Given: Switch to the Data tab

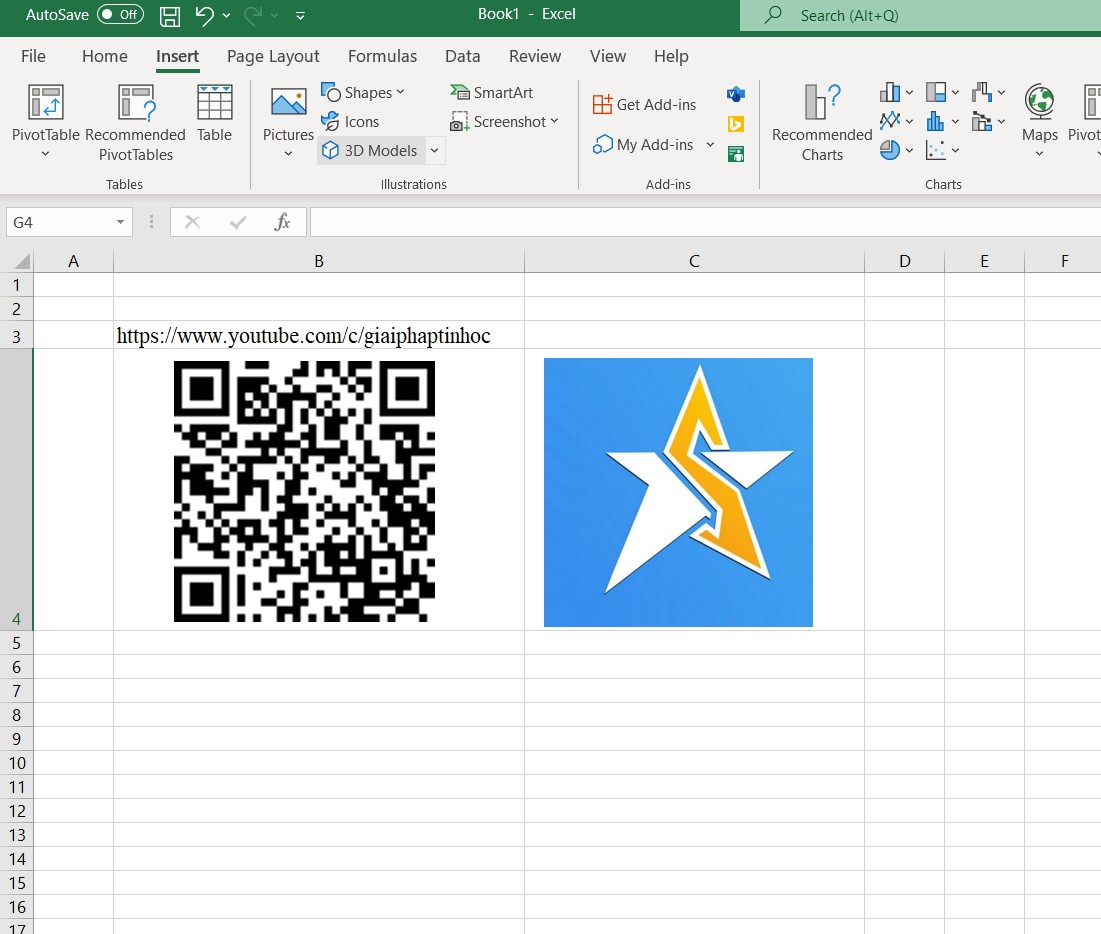Looking at the screenshot, I should (462, 56).
